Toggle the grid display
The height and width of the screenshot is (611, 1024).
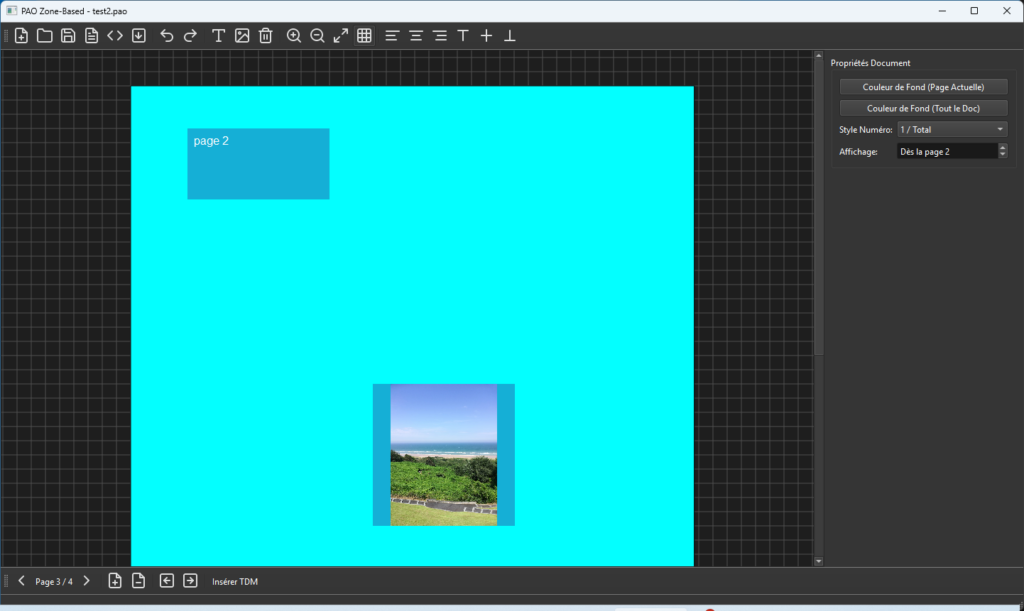click(365, 36)
